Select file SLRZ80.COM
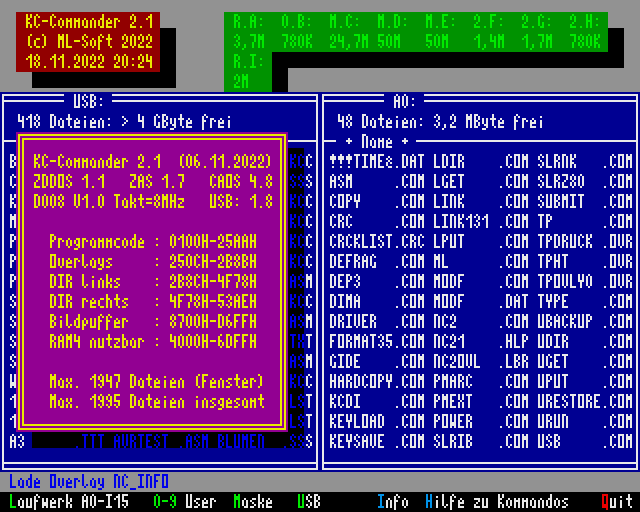Viewport: 640px width, 512px height. (x=585, y=182)
